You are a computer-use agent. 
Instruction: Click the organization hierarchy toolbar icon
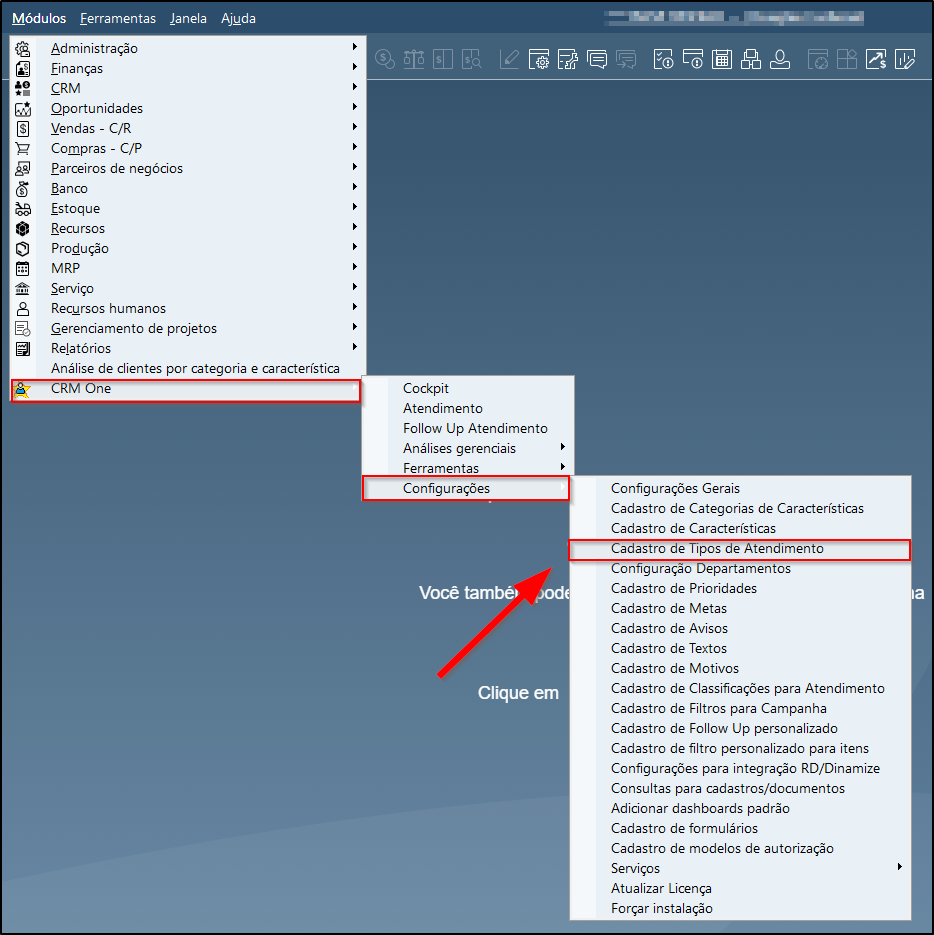(750, 60)
